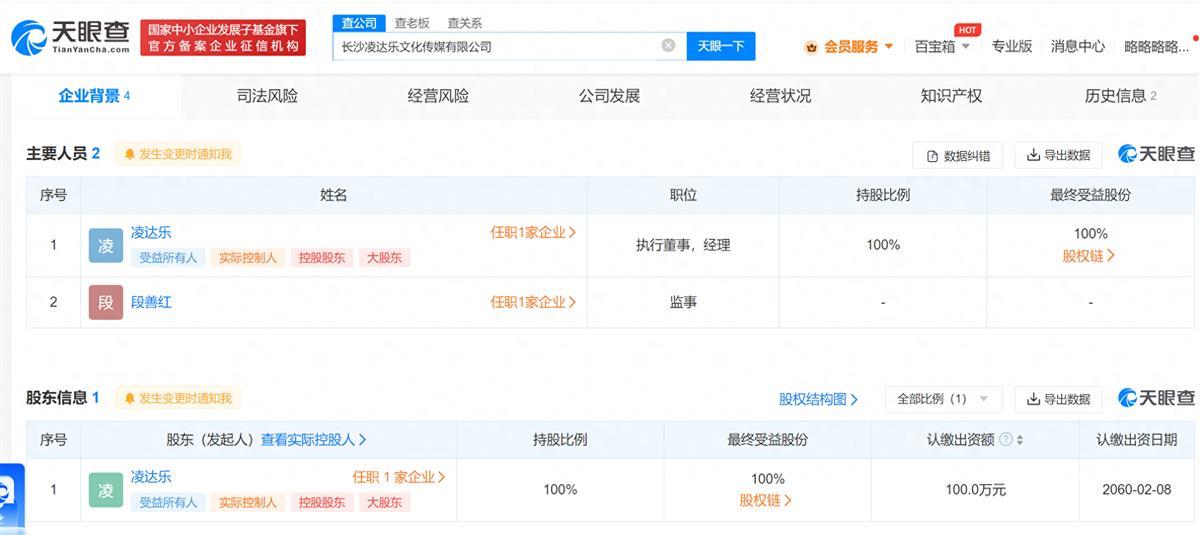The width and height of the screenshot is (1200, 535).
Task: Click the help icon beside 认缴出资额
Action: 1005,440
